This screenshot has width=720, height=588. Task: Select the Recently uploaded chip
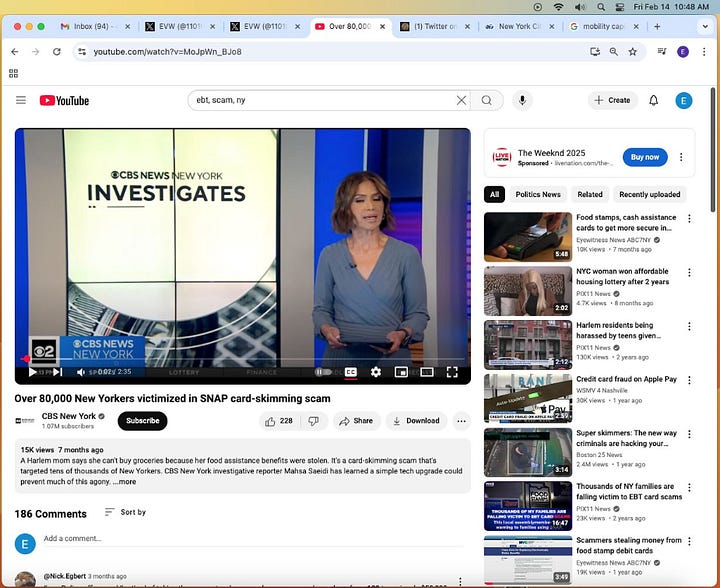[x=649, y=194]
